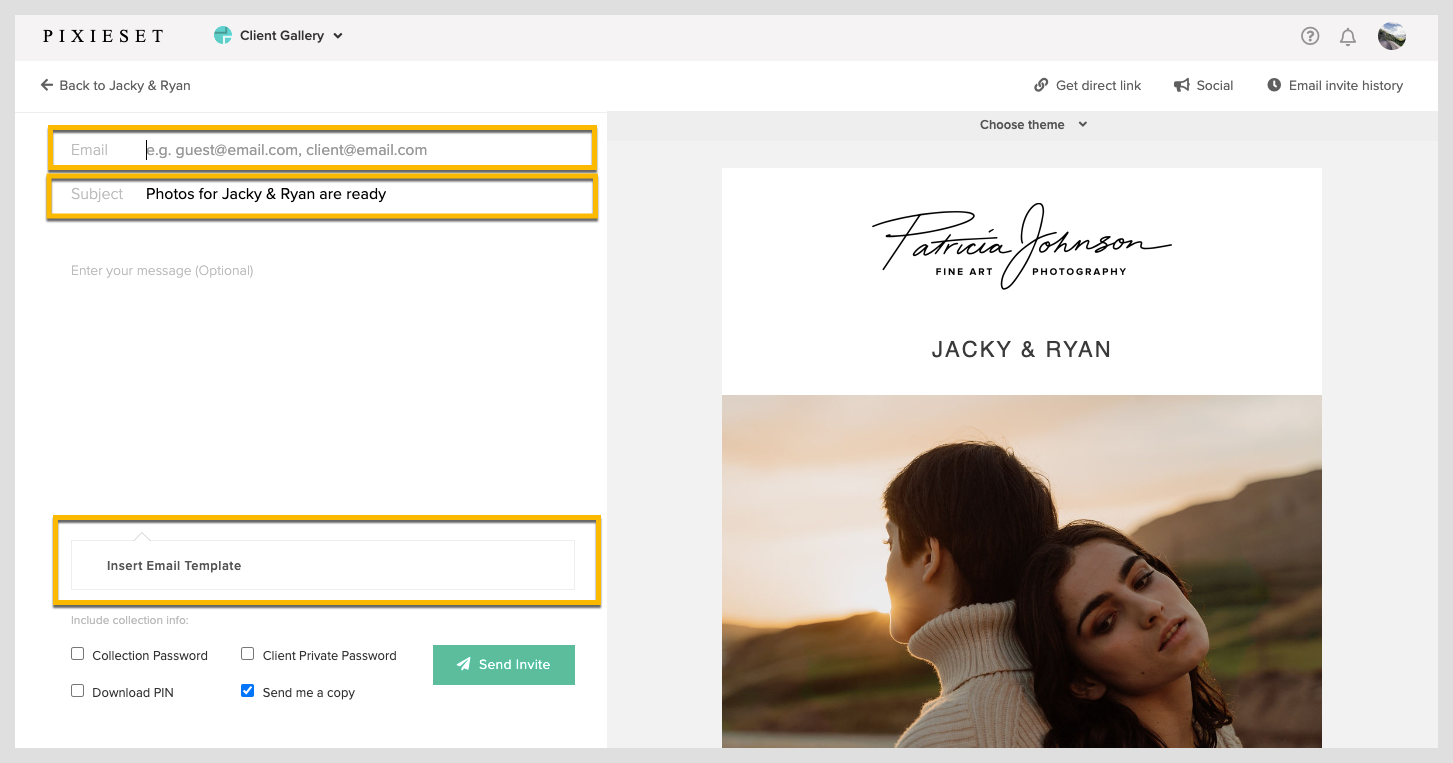Click the Patricia Johnson logo in preview
This screenshot has width=1453, height=763.
[1021, 246]
